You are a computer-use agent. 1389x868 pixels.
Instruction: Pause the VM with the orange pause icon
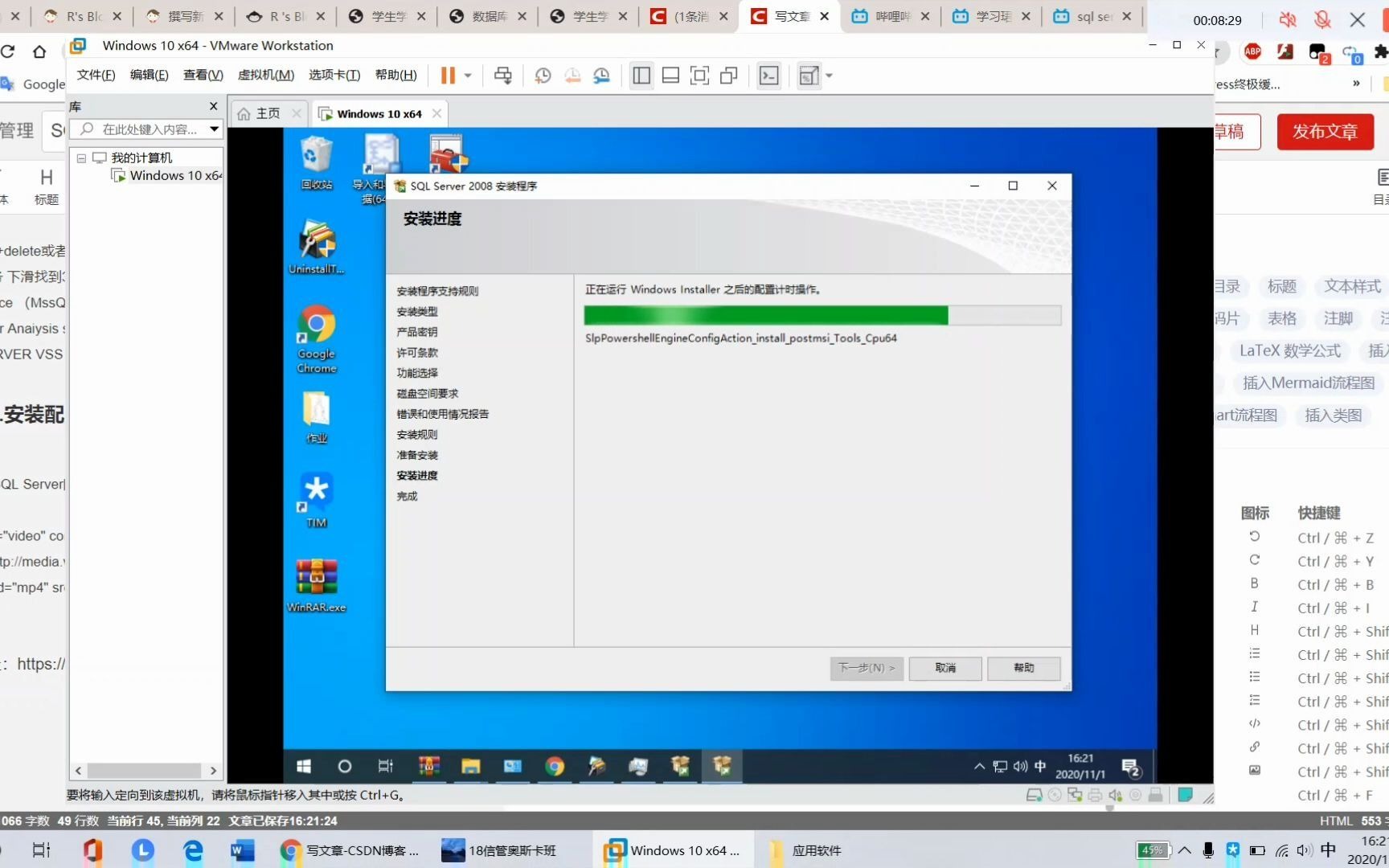coord(448,76)
